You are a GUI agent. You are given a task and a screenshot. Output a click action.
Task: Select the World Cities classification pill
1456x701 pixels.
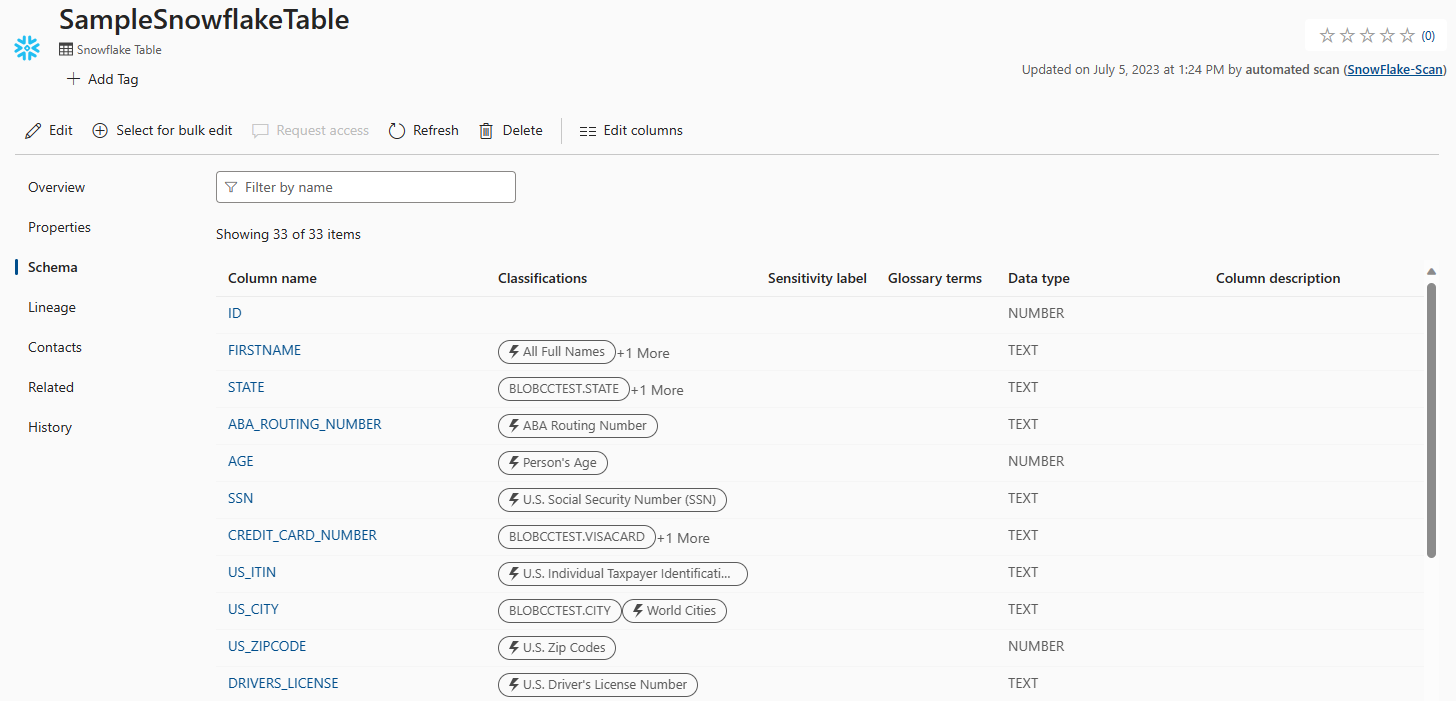(674, 610)
